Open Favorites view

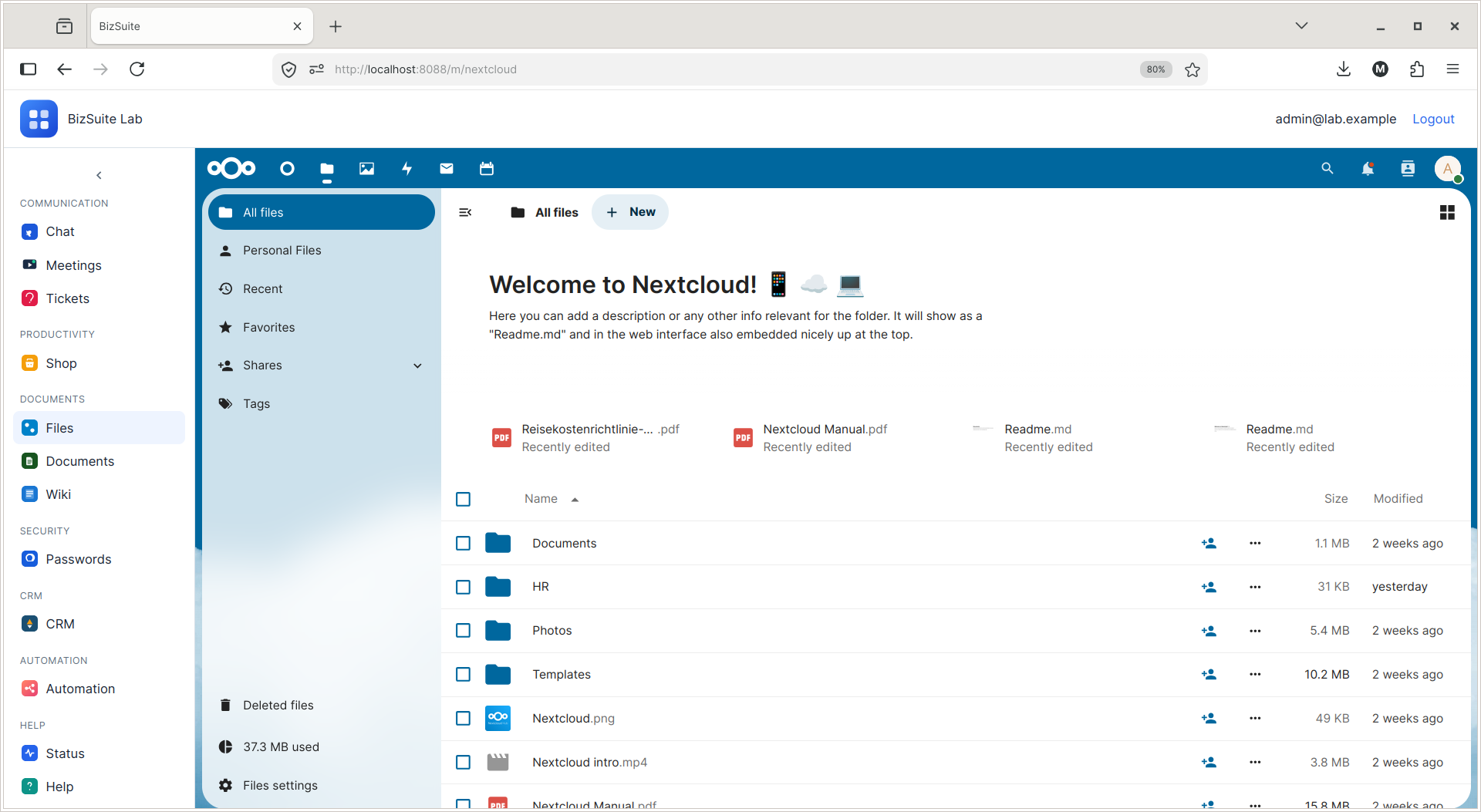[322, 327]
